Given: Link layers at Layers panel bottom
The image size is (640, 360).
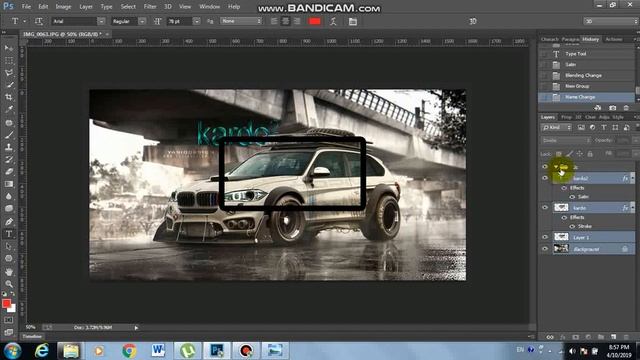Looking at the screenshot, I should point(550,337).
